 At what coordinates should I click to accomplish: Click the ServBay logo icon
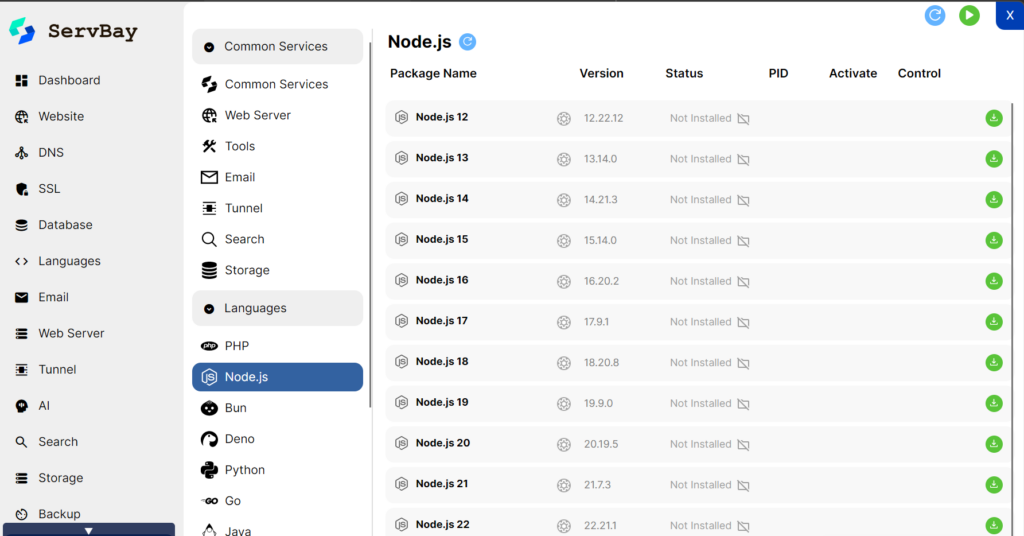point(22,31)
